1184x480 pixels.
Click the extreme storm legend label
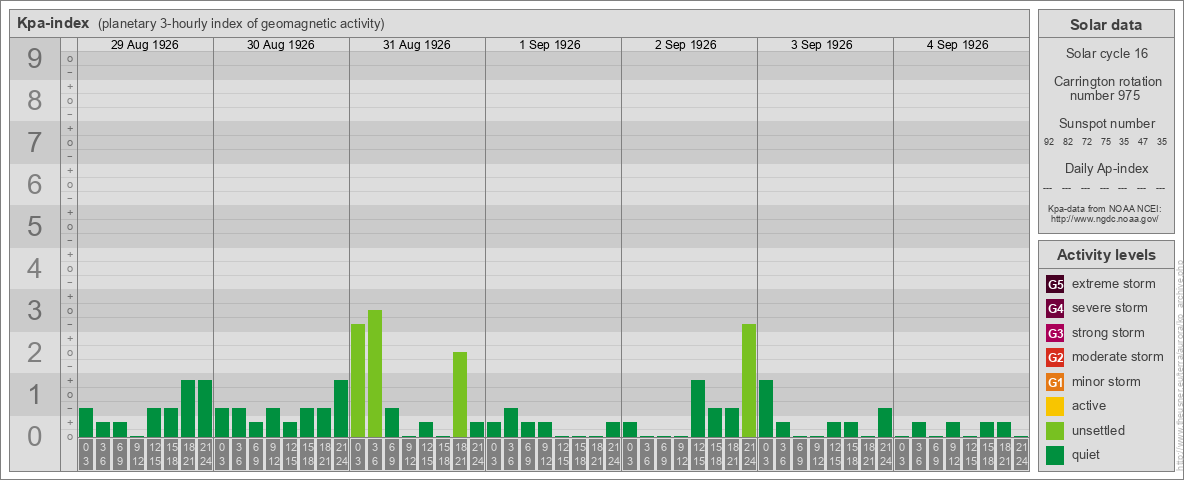tap(1114, 284)
